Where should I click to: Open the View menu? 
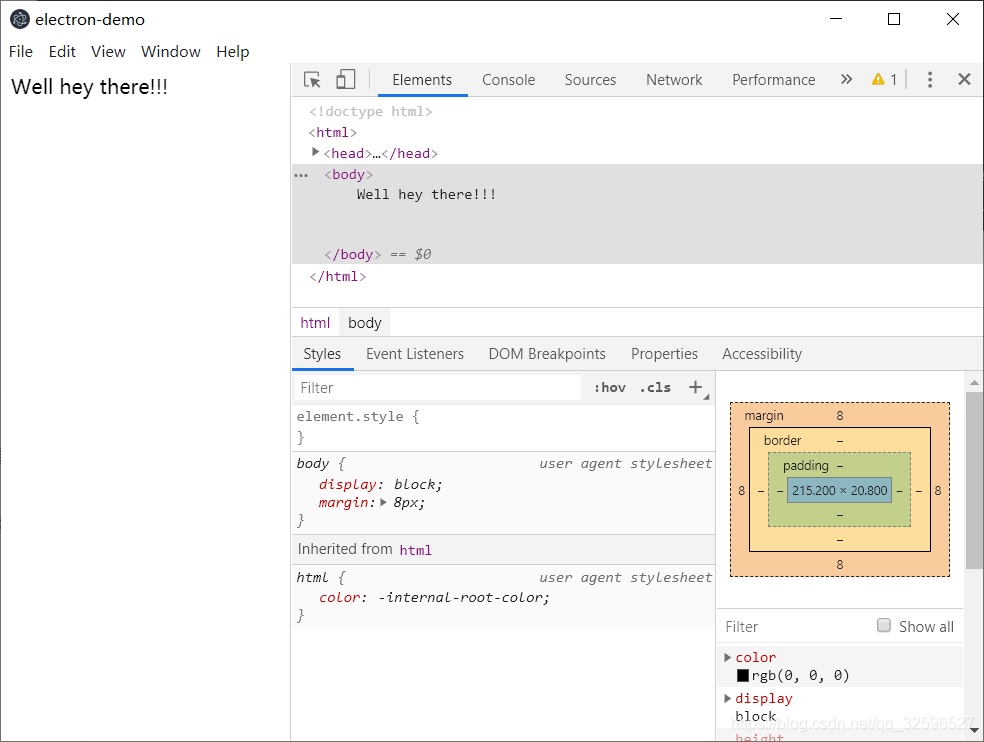pos(108,51)
